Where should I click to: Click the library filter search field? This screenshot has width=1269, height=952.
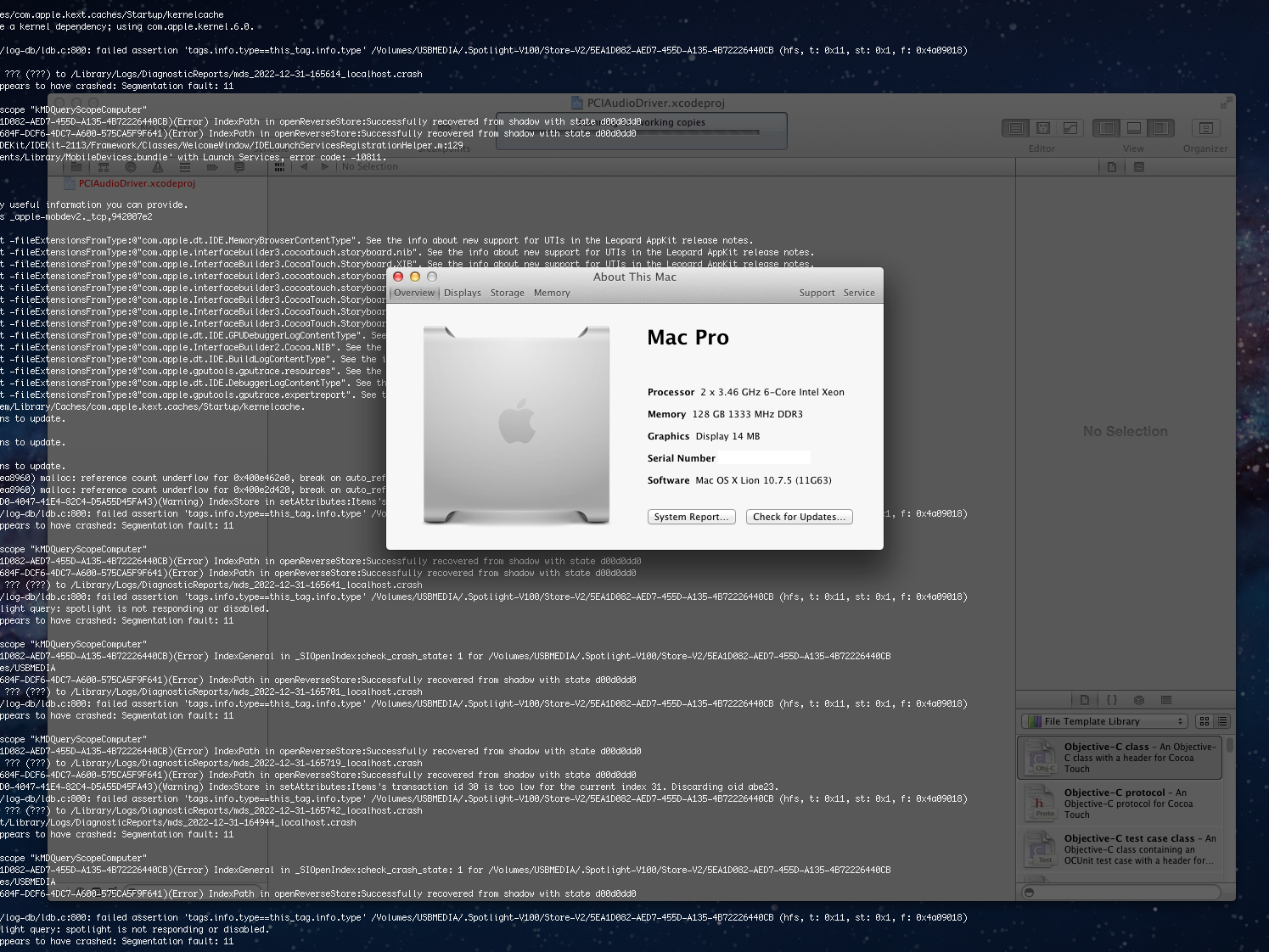pos(1120,892)
